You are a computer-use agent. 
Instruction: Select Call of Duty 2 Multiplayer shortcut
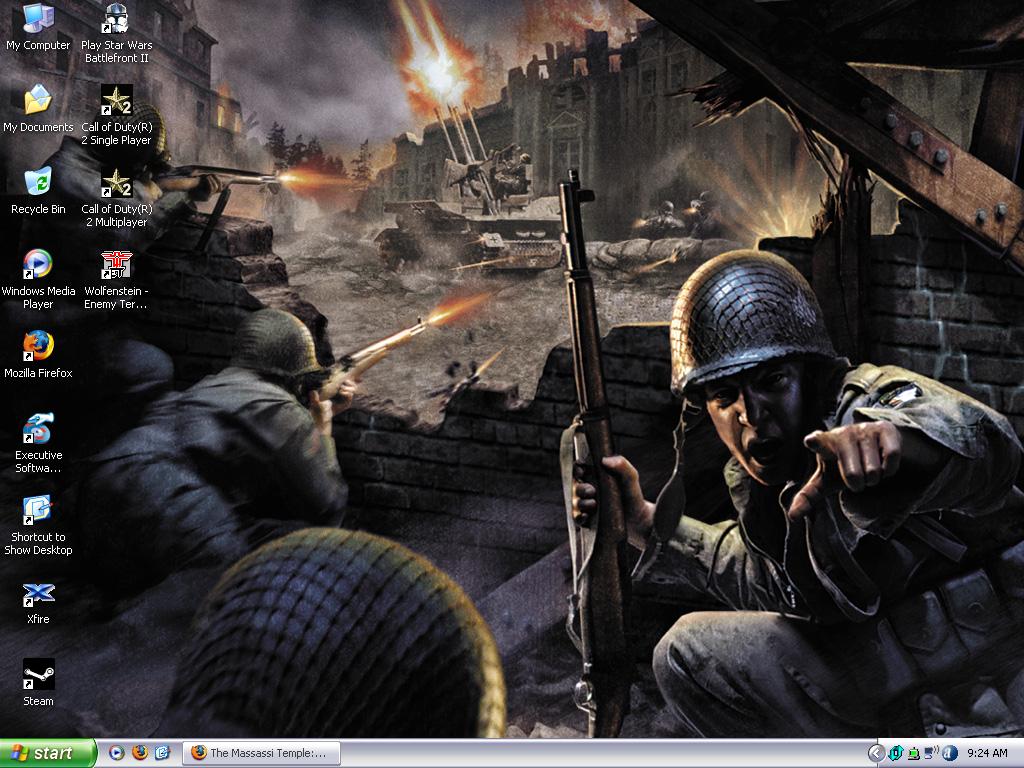click(116, 198)
